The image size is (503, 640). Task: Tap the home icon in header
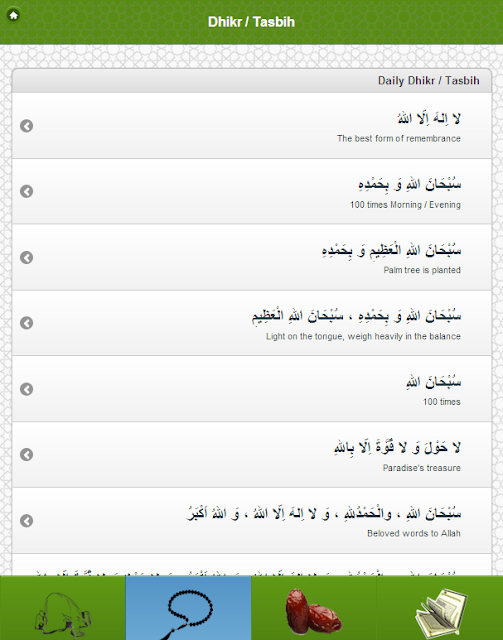(13, 16)
